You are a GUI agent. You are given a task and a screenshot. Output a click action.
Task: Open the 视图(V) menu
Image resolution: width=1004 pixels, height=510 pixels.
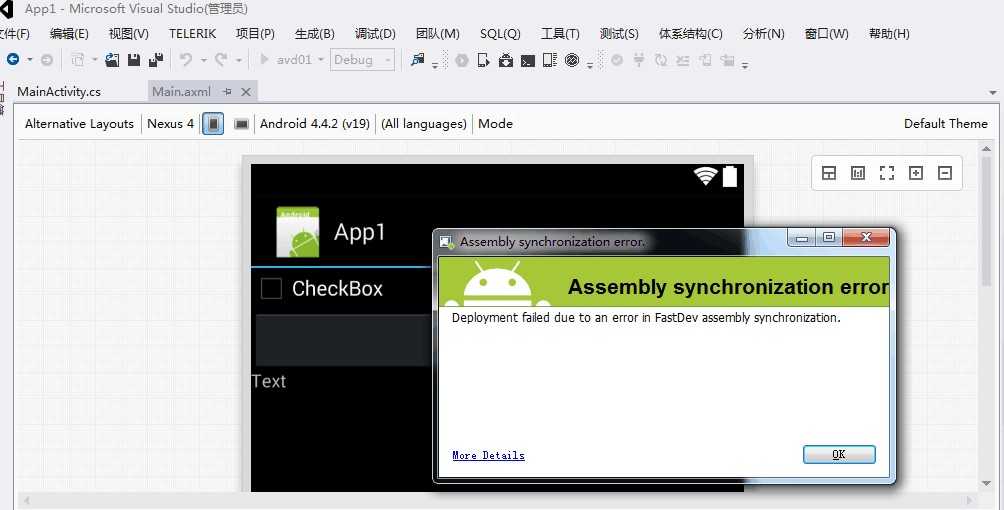[129, 34]
